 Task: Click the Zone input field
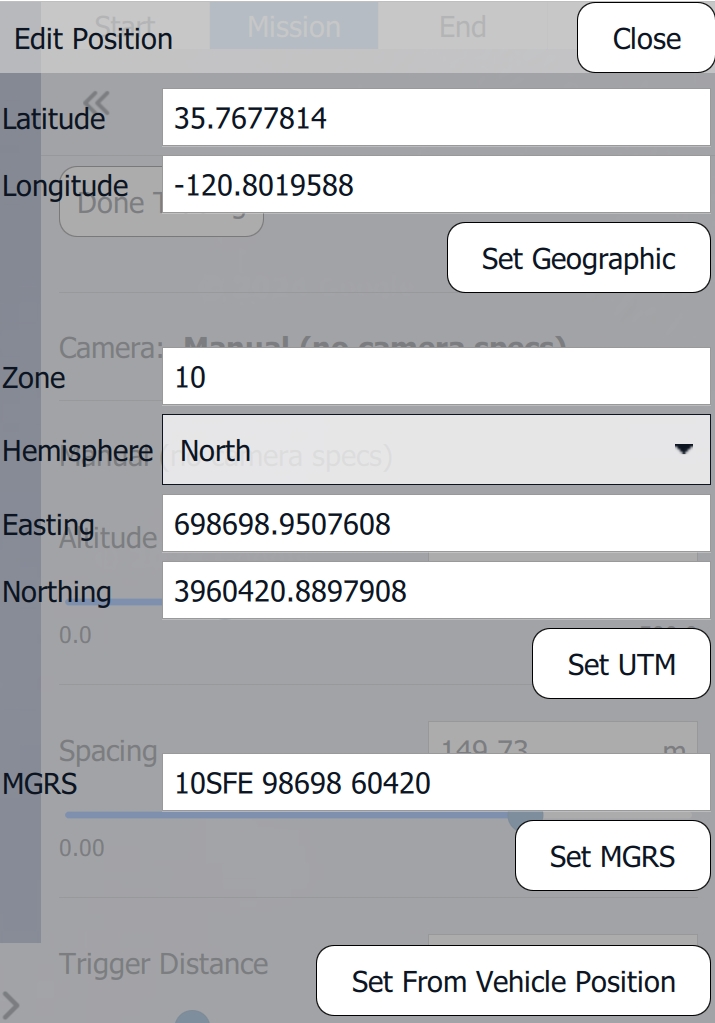[x=436, y=377]
